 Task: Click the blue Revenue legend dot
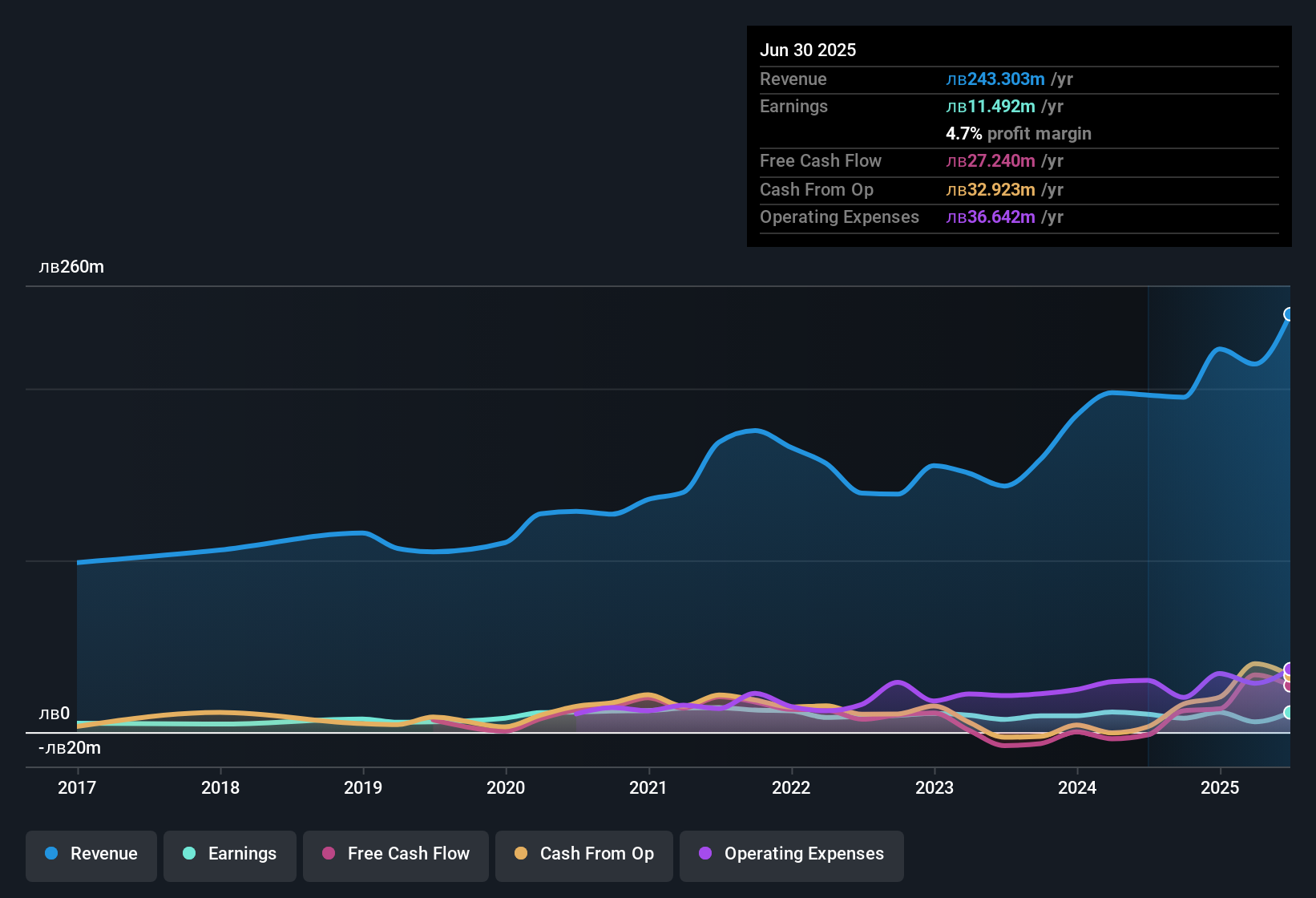pyautogui.click(x=51, y=854)
